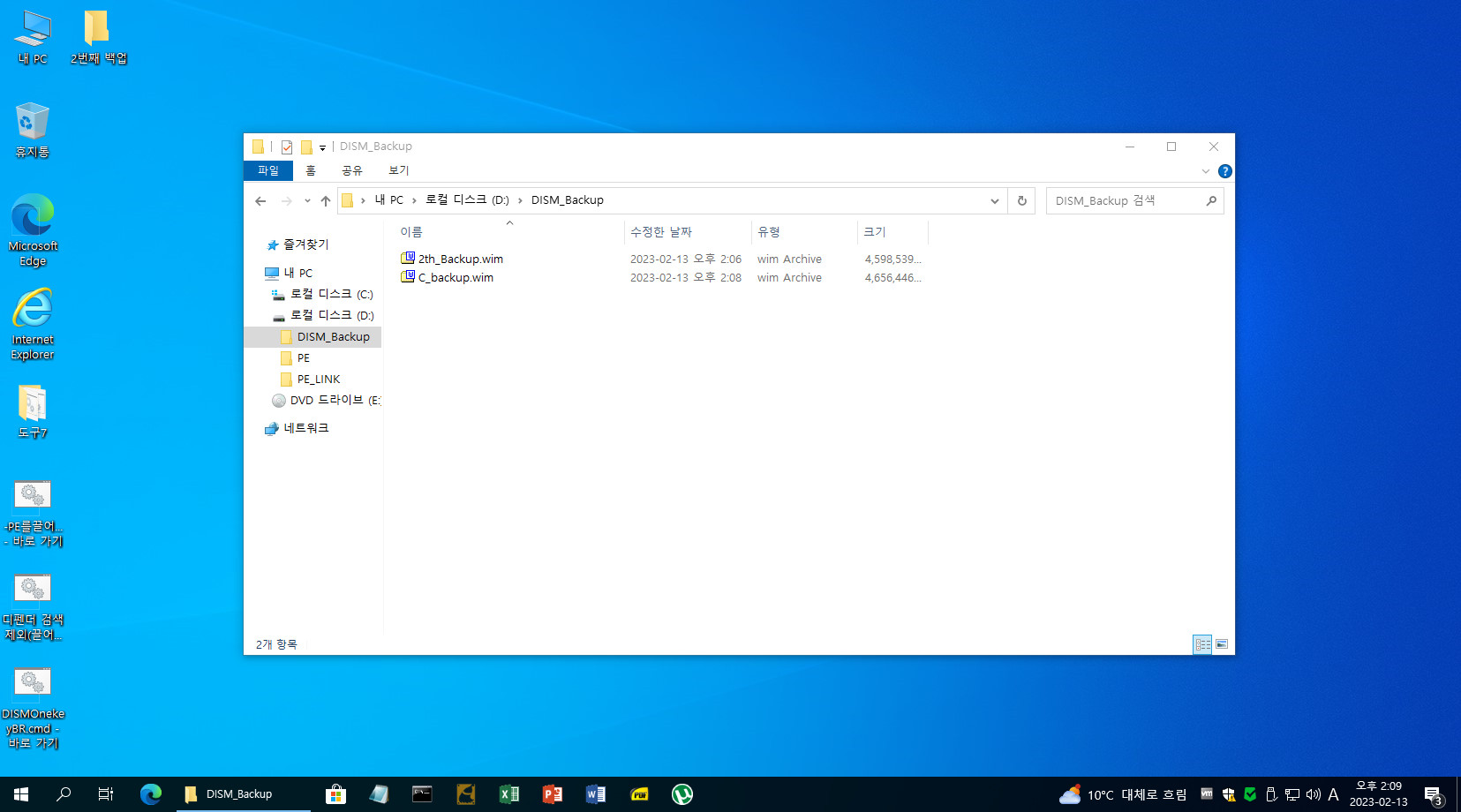Open the volume control tray icon
Viewport: 1461px width, 812px height.
pyautogui.click(x=1314, y=794)
